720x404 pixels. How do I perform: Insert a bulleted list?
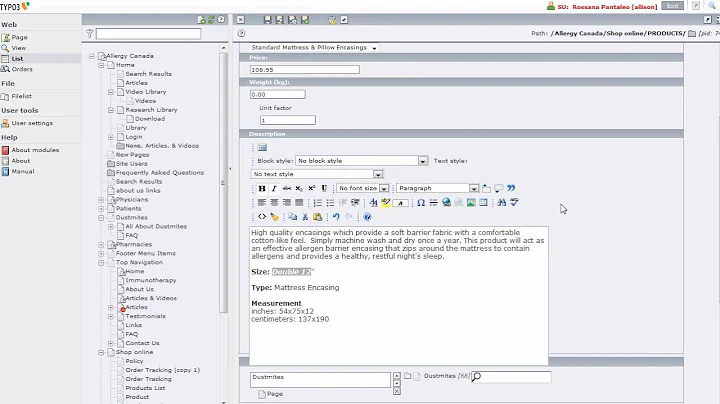(x=330, y=202)
